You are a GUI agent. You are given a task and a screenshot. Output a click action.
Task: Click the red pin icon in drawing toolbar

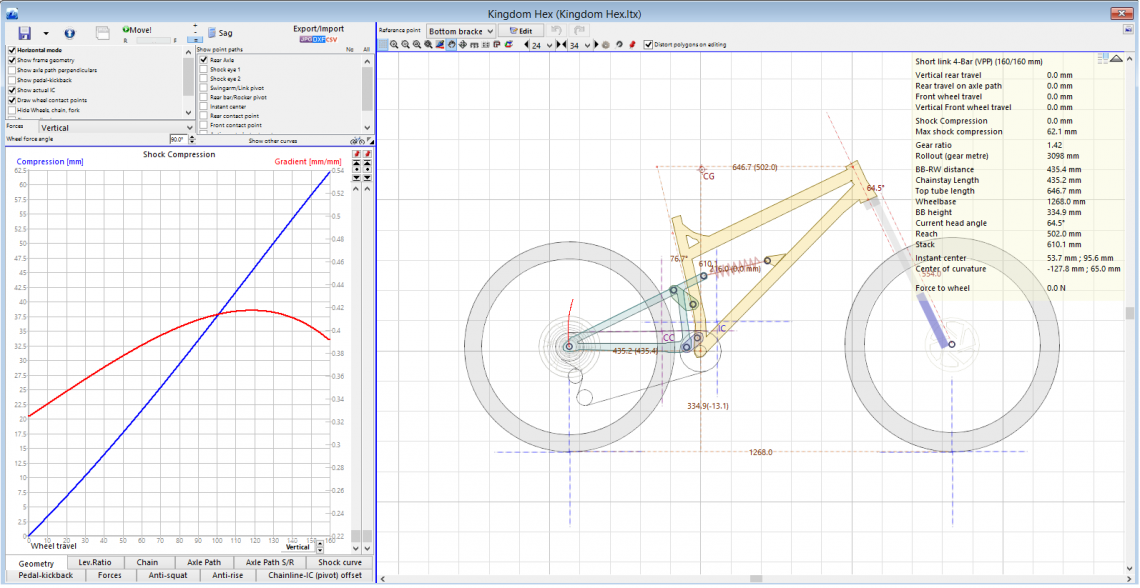[x=632, y=45]
